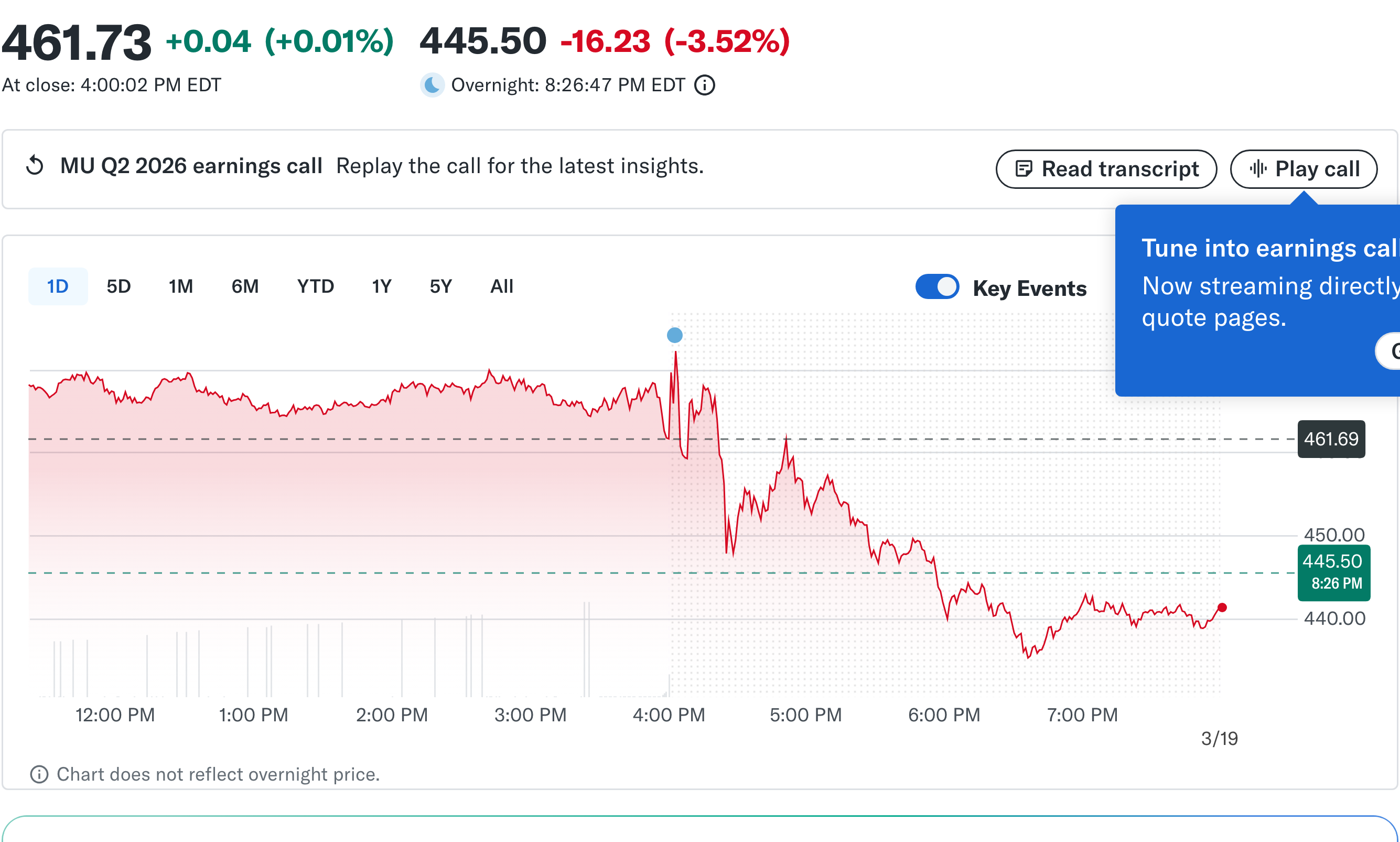Viewport: 1400px width, 842px height.
Task: Open the All-time chart view
Action: [x=501, y=286]
